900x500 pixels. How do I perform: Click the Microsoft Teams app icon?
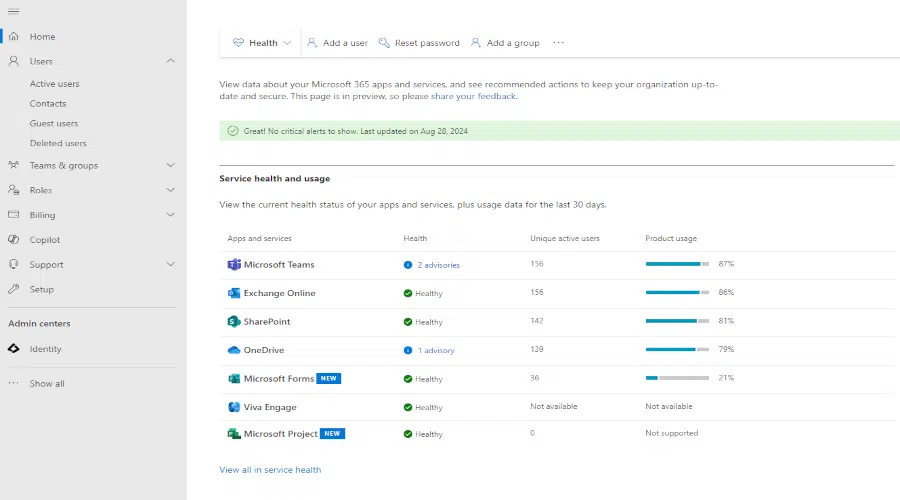pyautogui.click(x=234, y=265)
